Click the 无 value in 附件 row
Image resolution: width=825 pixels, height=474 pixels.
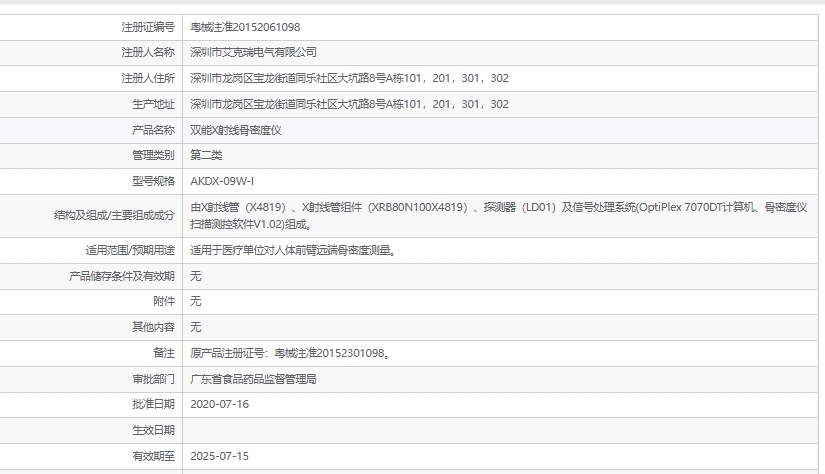pyautogui.click(x=196, y=301)
